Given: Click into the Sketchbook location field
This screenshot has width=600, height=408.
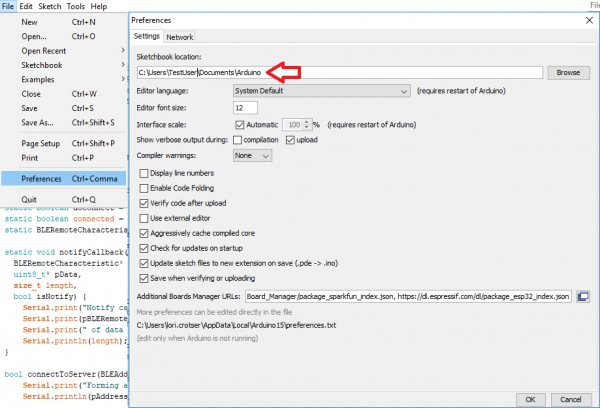Looking at the screenshot, I should coord(340,73).
